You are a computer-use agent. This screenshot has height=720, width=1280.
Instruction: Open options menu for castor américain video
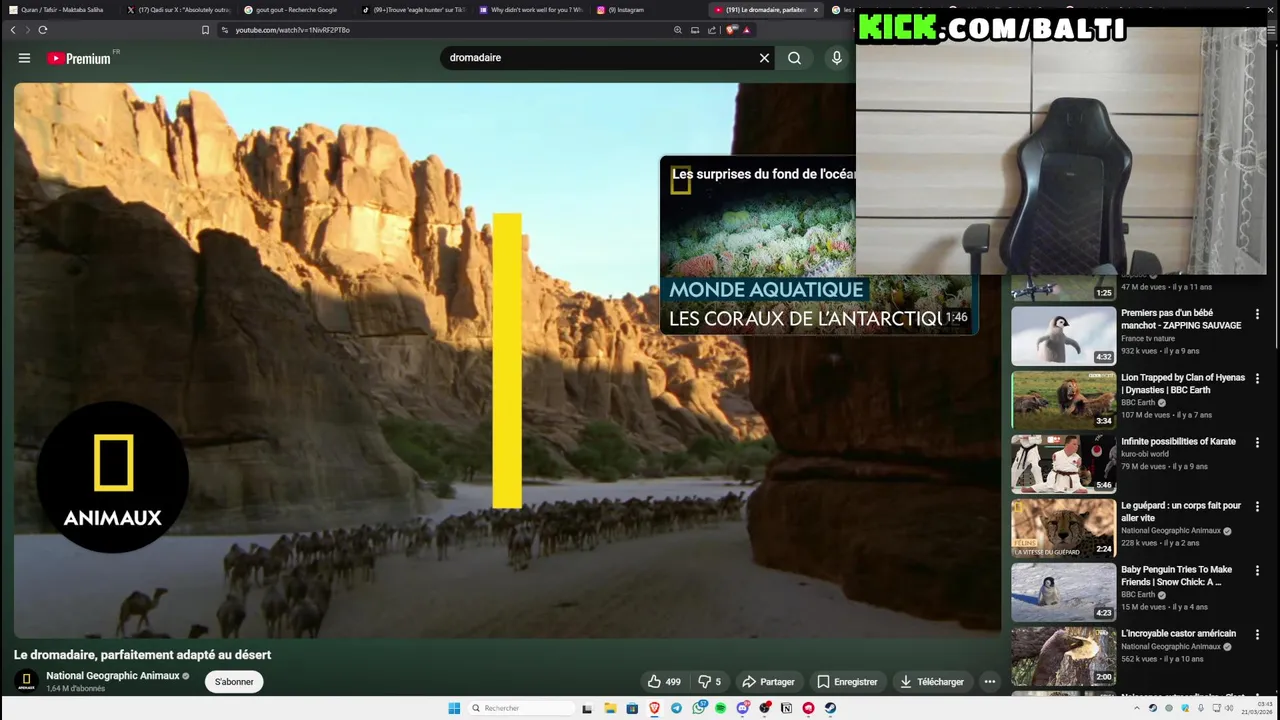[x=1257, y=635]
